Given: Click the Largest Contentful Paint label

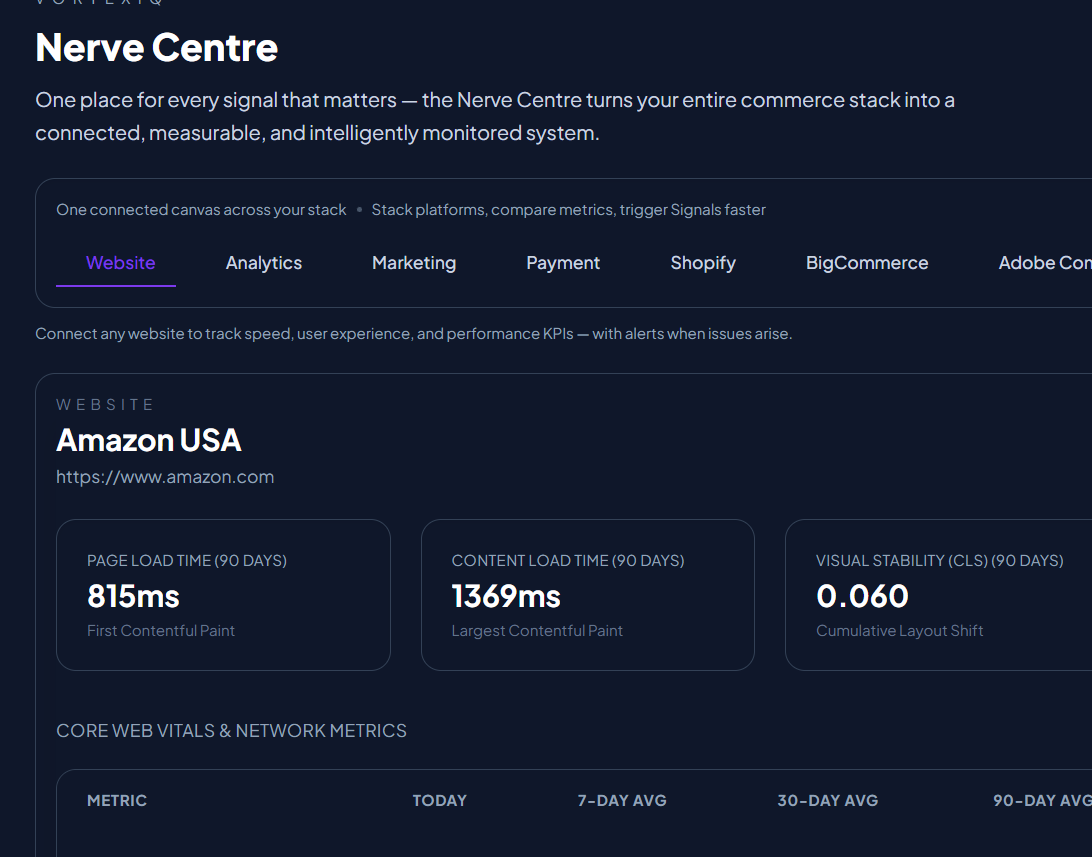Looking at the screenshot, I should [537, 631].
